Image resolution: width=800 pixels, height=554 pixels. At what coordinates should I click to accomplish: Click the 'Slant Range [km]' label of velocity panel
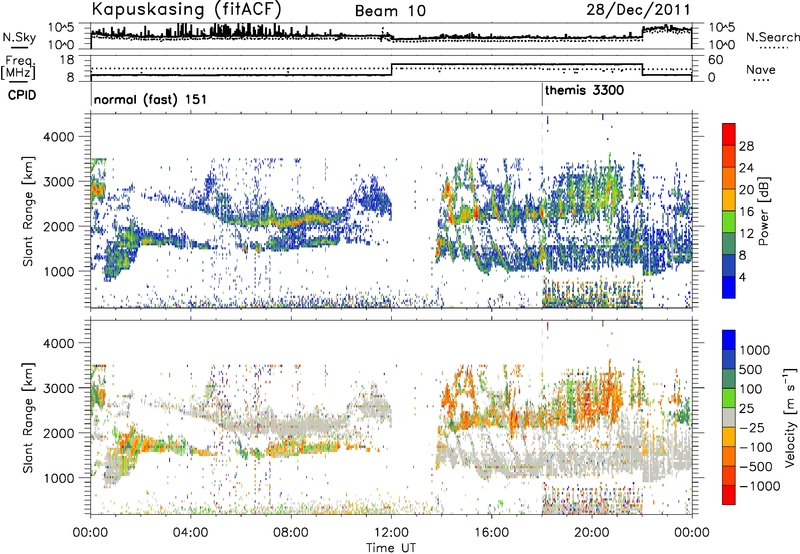tap(28, 417)
